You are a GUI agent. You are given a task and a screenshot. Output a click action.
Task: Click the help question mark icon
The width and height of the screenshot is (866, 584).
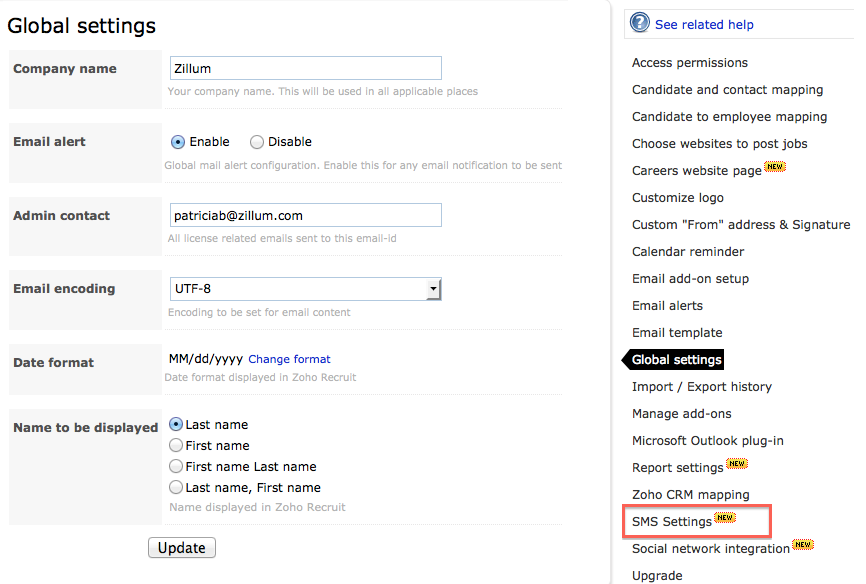tap(640, 23)
